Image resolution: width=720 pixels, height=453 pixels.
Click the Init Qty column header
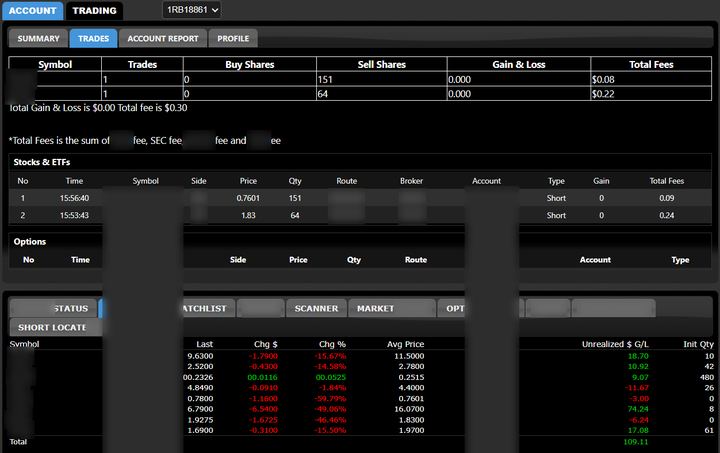click(x=698, y=344)
